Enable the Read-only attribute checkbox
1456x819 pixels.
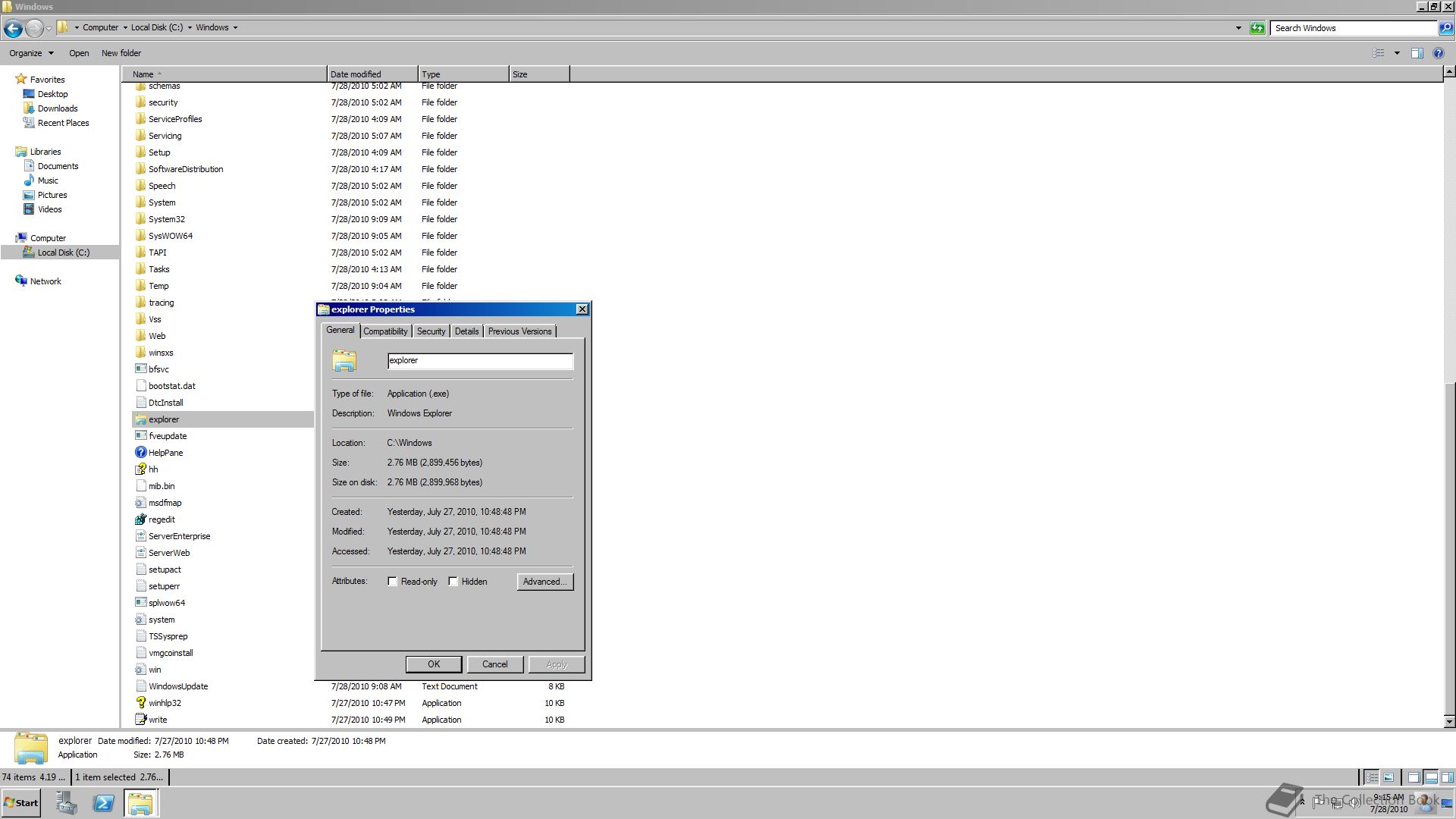click(x=392, y=582)
